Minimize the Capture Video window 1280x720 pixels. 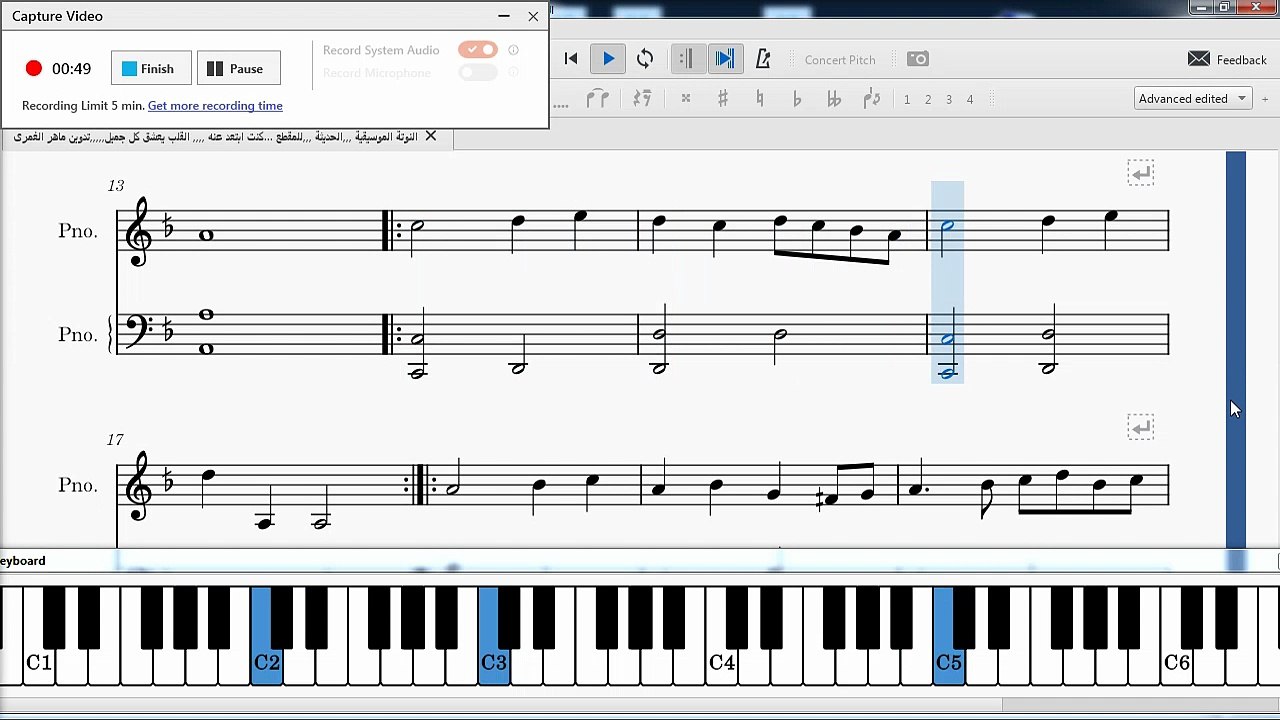(x=504, y=16)
